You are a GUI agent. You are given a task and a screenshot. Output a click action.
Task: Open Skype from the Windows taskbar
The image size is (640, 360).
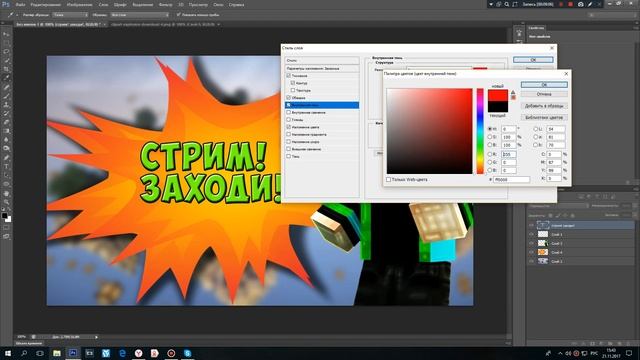(x=187, y=353)
